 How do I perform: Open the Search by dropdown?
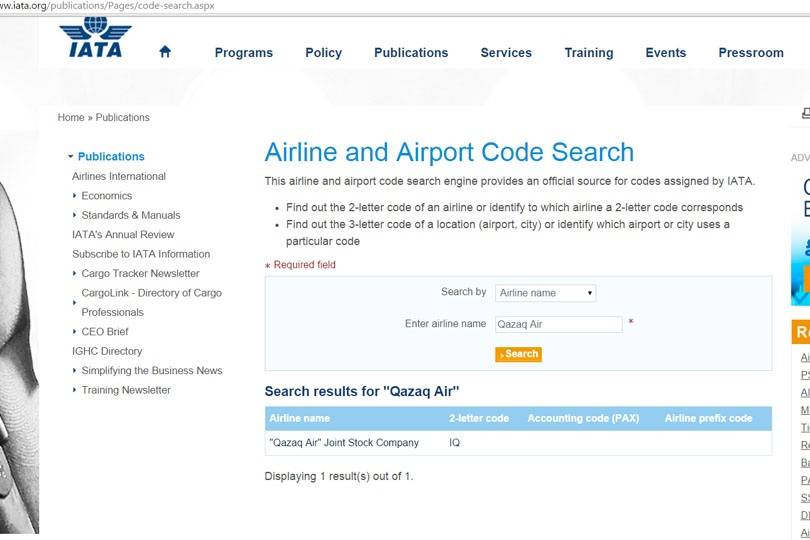(546, 293)
